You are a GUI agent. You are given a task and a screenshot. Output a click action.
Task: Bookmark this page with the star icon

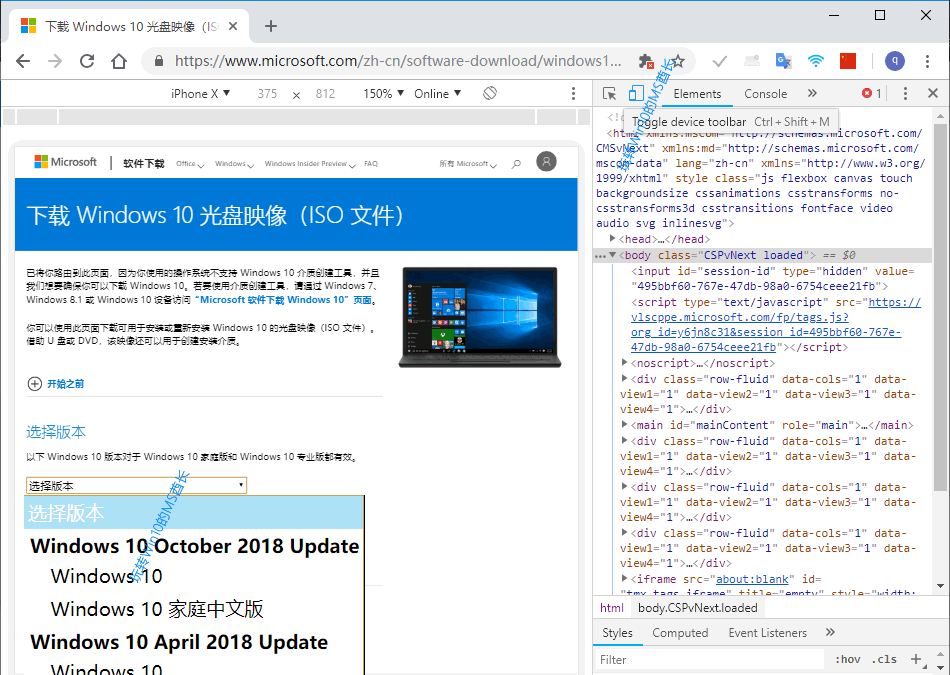click(678, 61)
